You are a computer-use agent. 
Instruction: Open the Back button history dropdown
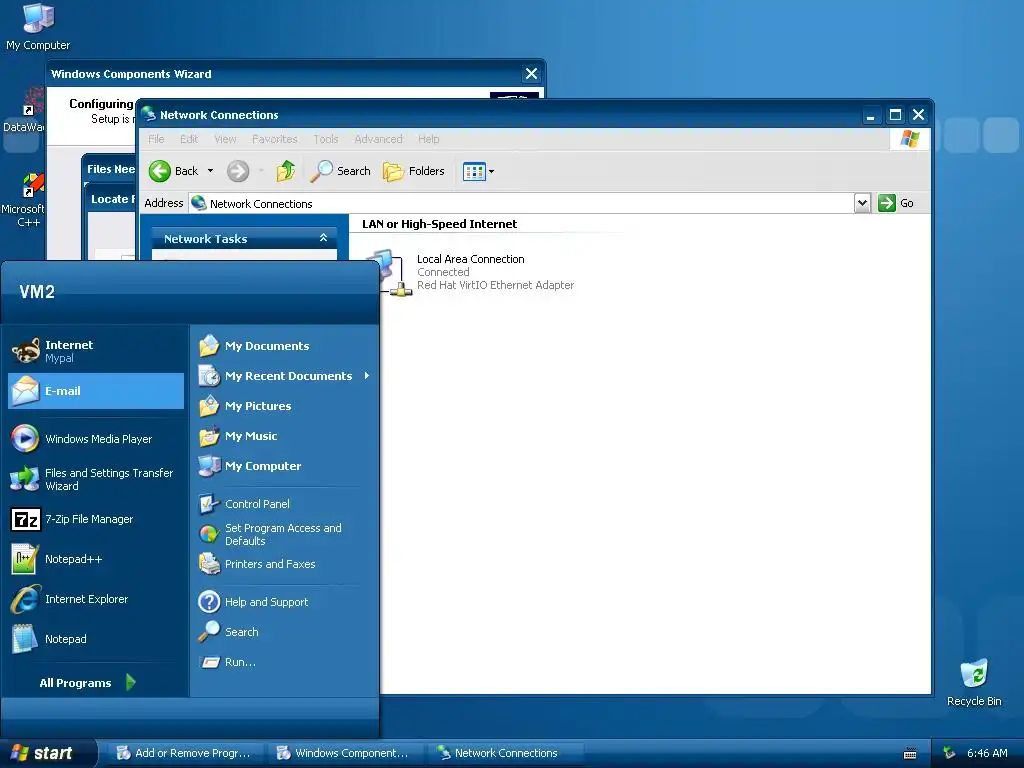pyautogui.click(x=210, y=171)
